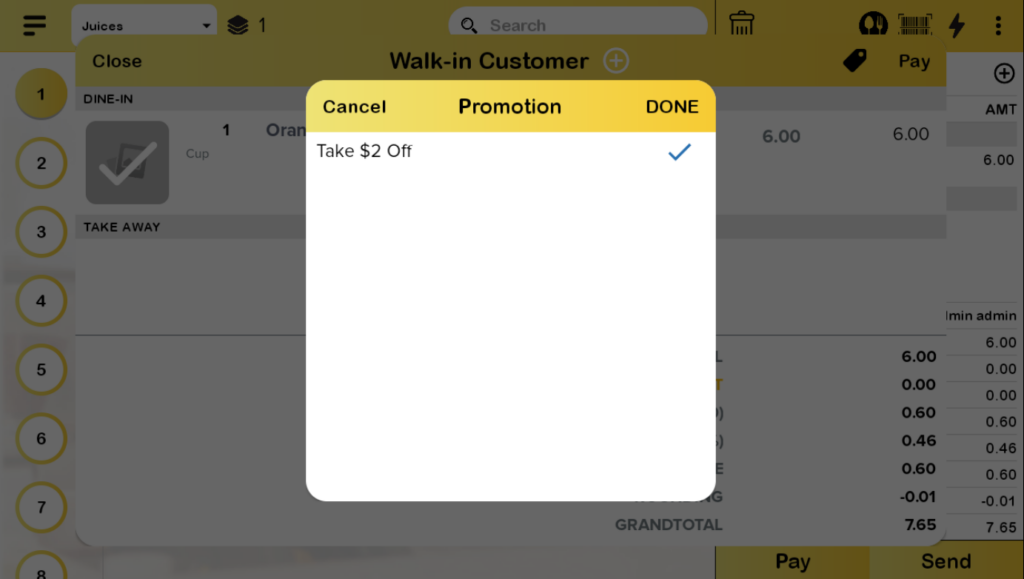Click the trash bin icon
The height and width of the screenshot is (579, 1024).
click(x=742, y=24)
